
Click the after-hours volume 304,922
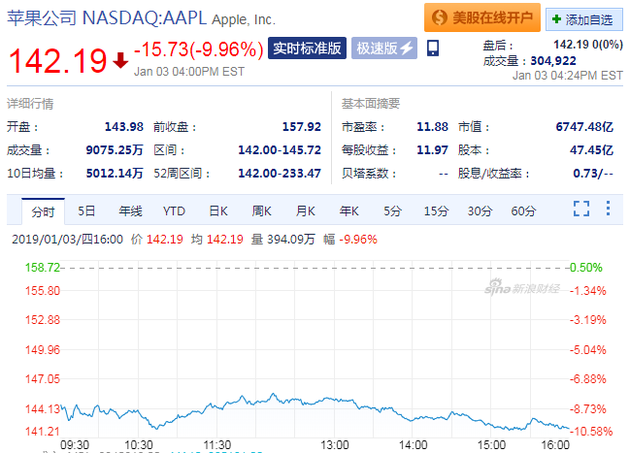pos(553,61)
